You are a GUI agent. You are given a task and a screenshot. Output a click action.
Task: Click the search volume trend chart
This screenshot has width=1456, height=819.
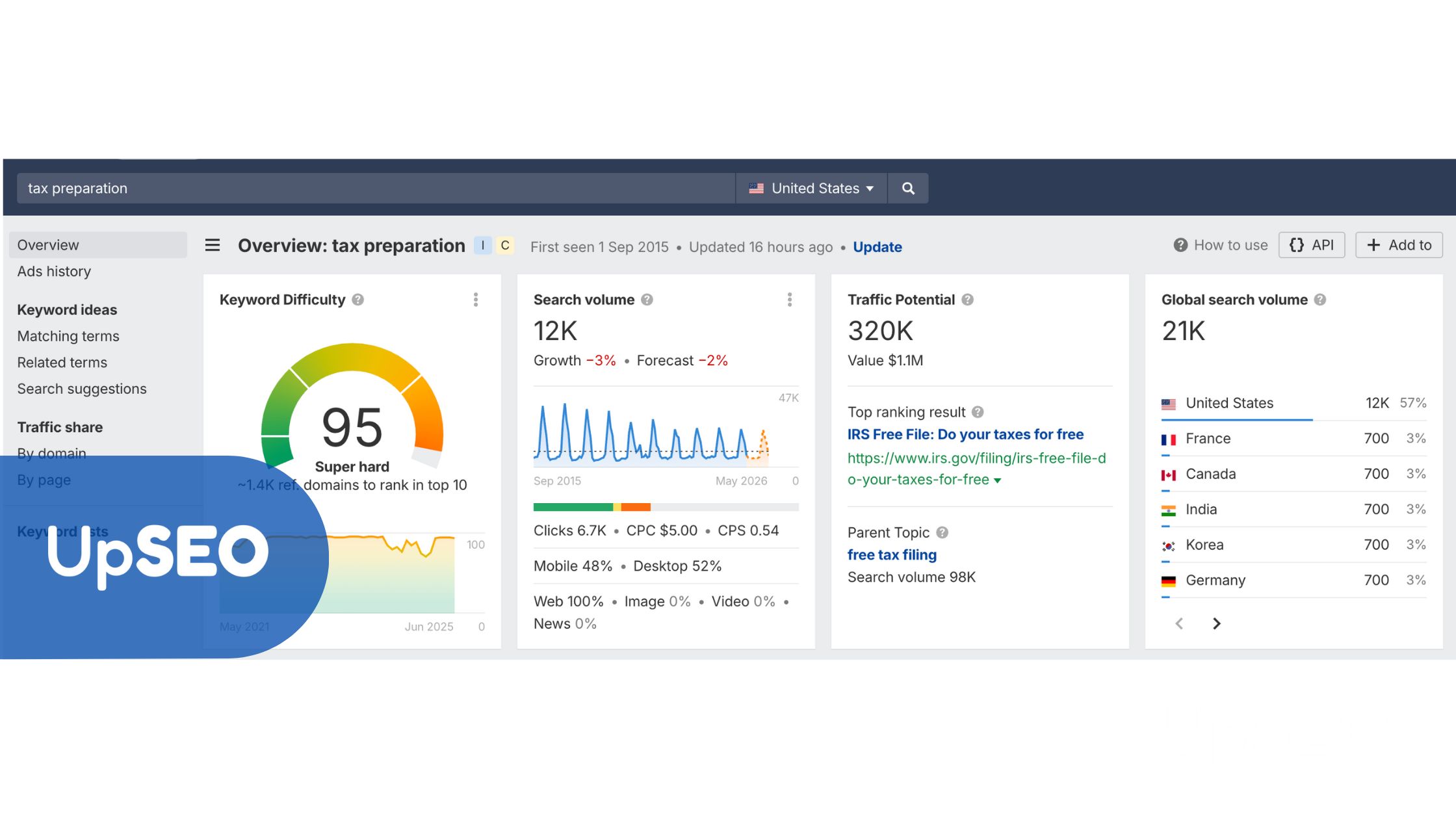(x=651, y=433)
